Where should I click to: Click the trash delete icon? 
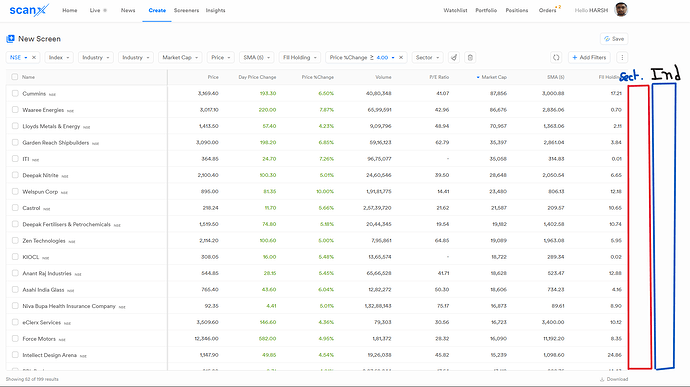pos(470,58)
